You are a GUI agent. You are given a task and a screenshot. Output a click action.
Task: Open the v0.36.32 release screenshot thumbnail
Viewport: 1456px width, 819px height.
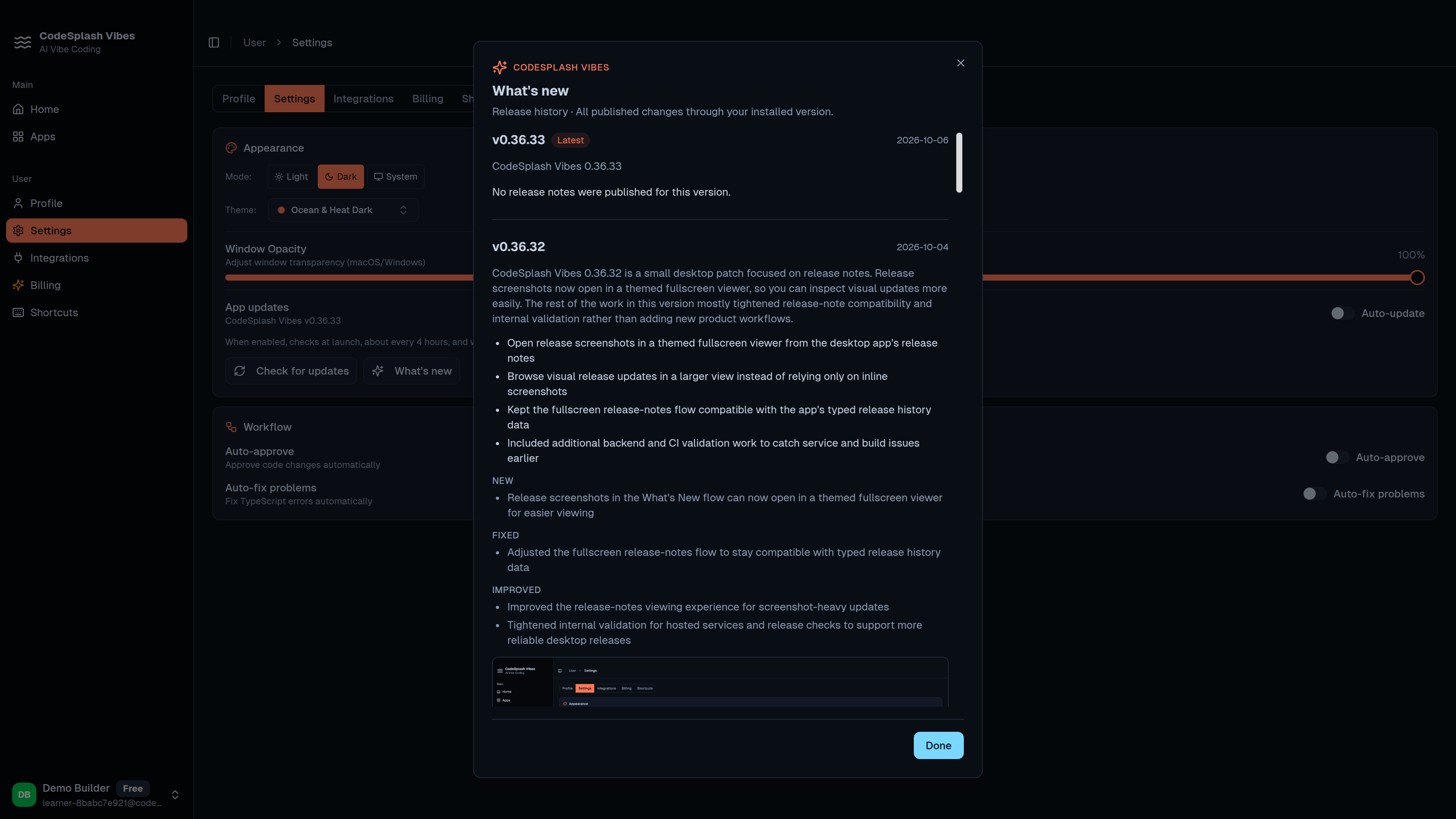720,682
